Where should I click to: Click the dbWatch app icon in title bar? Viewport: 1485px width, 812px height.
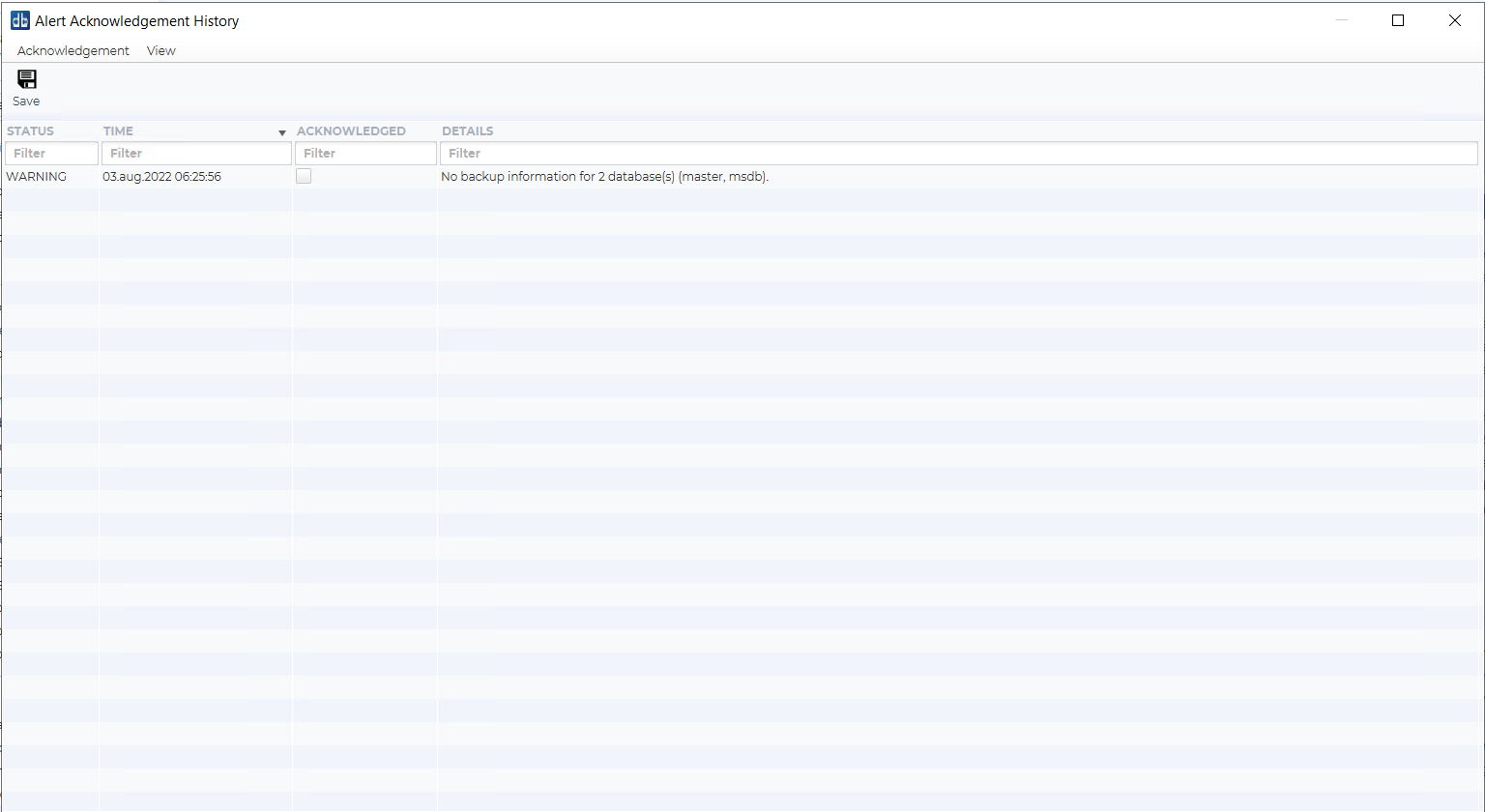(19, 20)
